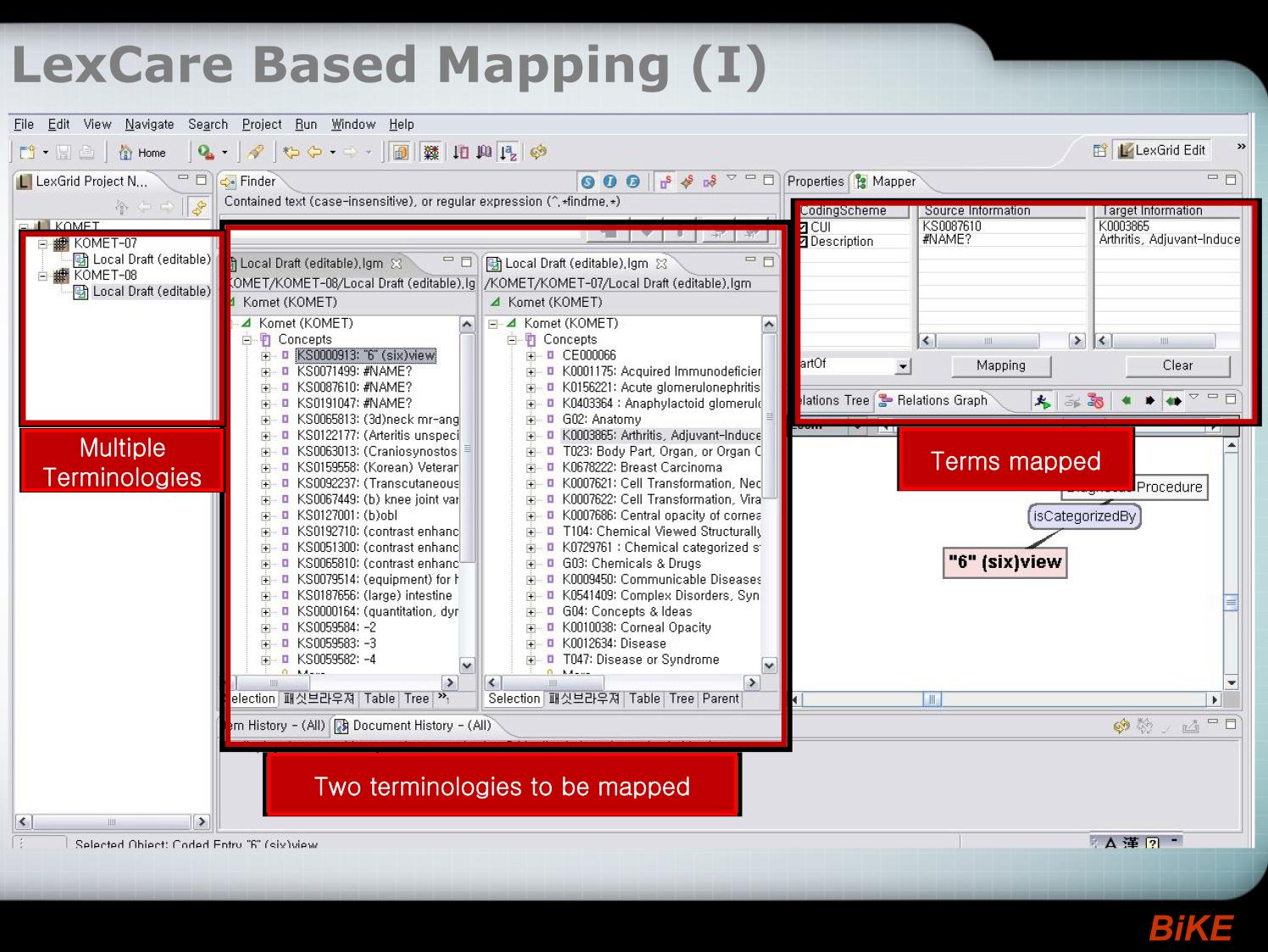Expand the K0678222: Breast Carcinoma node
Viewport: 1268px width, 952px height.
pyautogui.click(x=531, y=468)
